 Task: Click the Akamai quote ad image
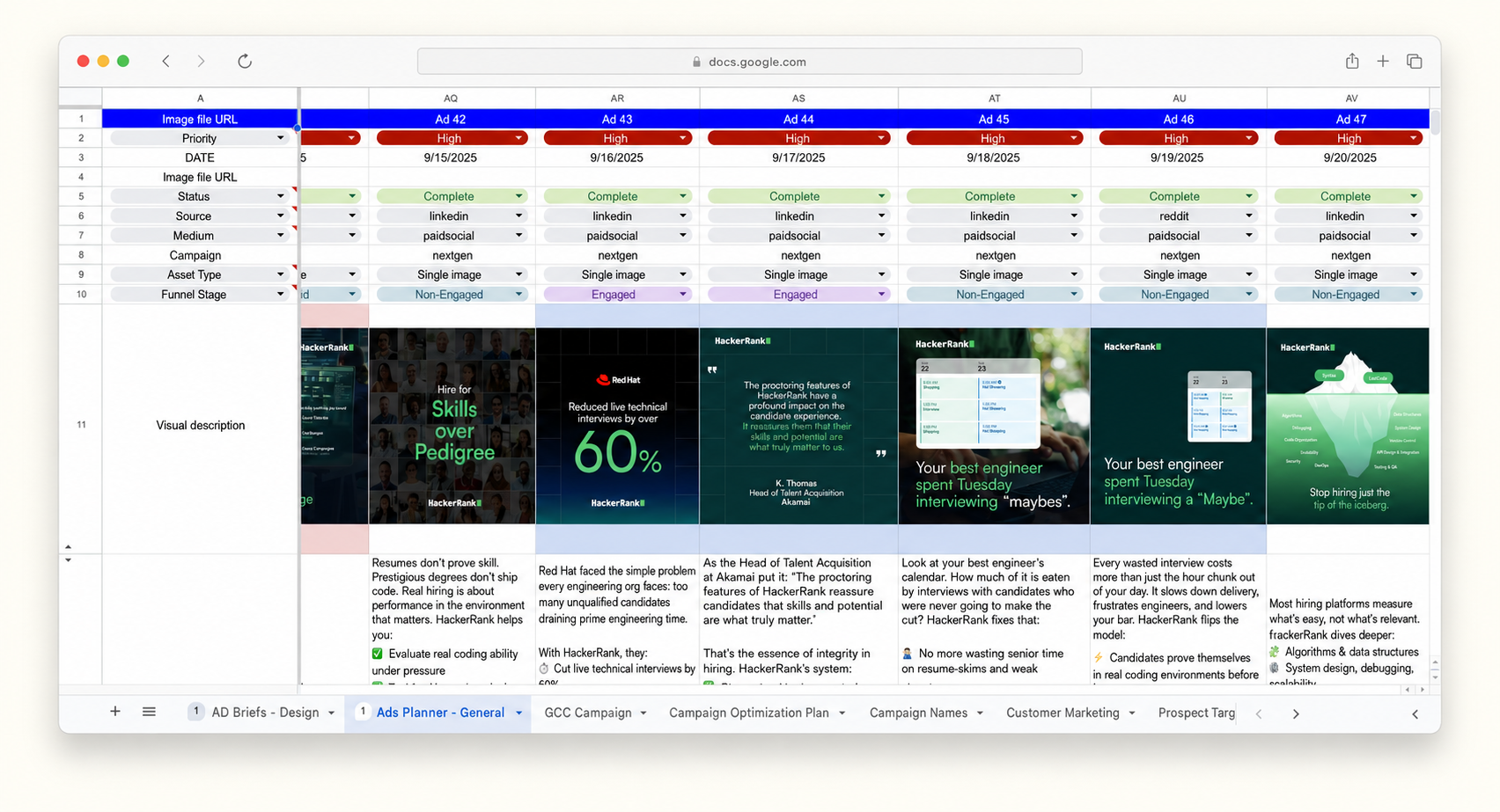tap(798, 426)
